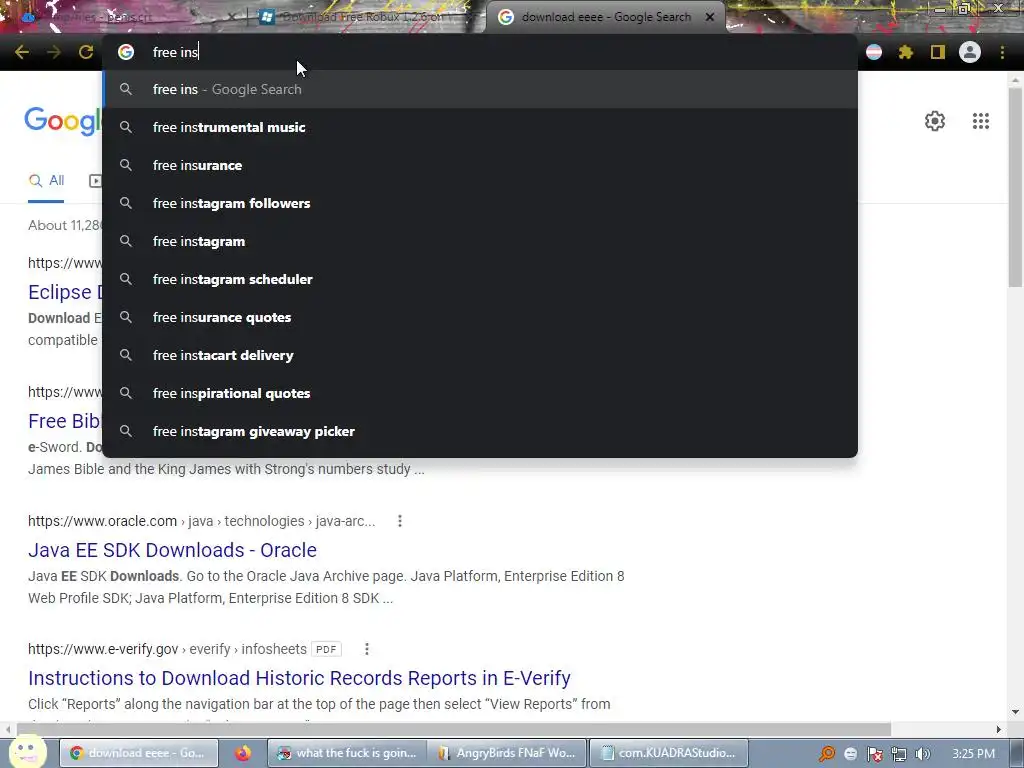This screenshot has height=768, width=1024.
Task: Open the network tray icon
Action: (899, 754)
